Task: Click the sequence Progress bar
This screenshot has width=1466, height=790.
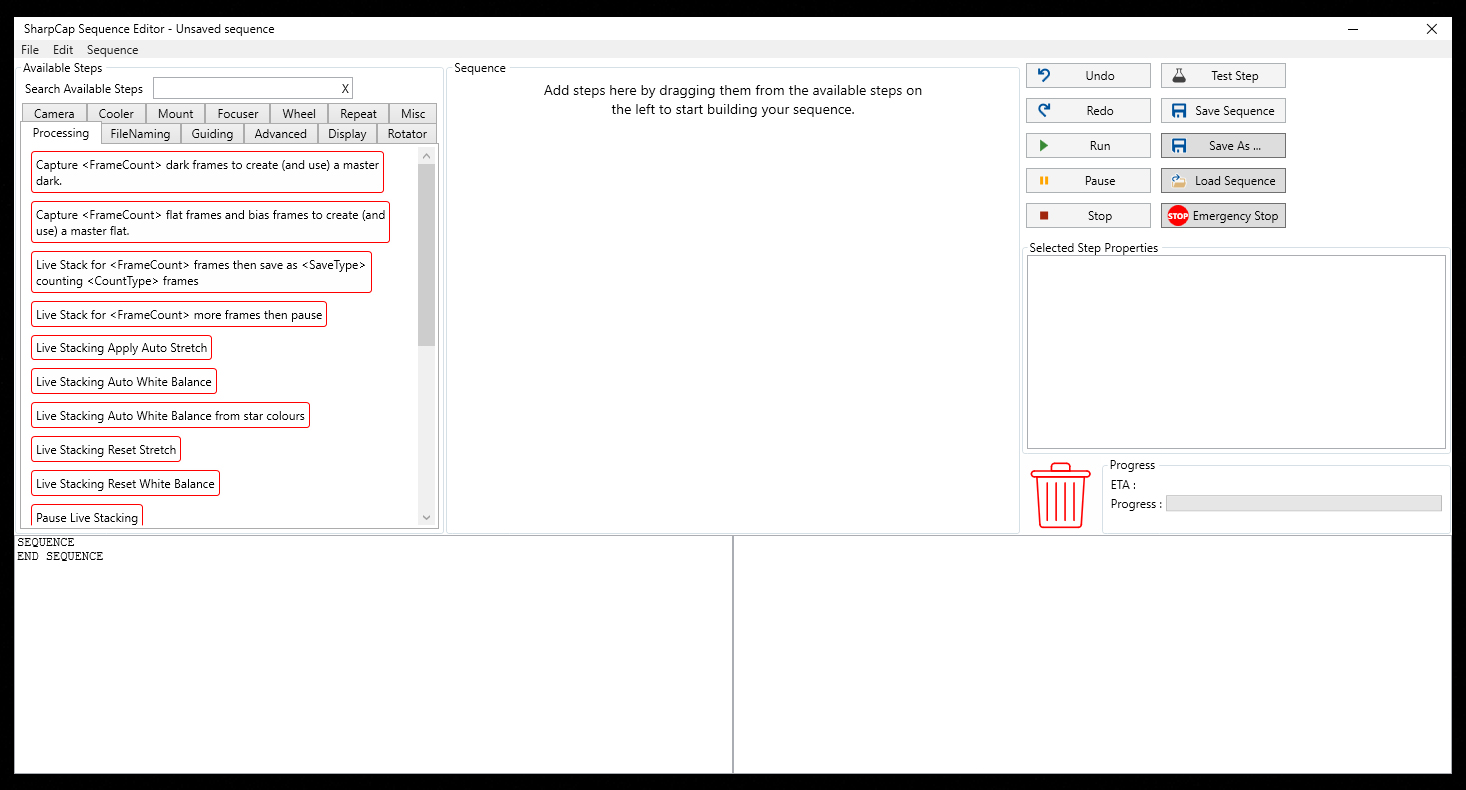Action: (1304, 504)
